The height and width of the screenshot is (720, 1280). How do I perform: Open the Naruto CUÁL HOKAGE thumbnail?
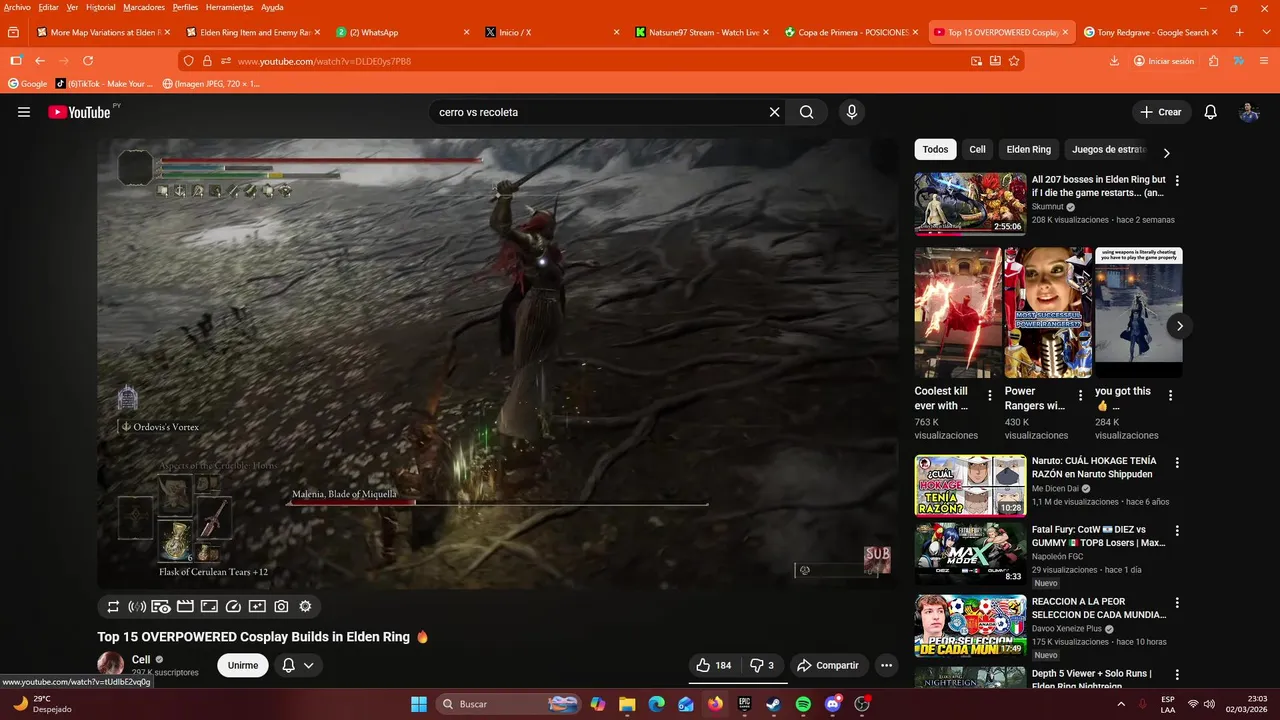[970, 486]
